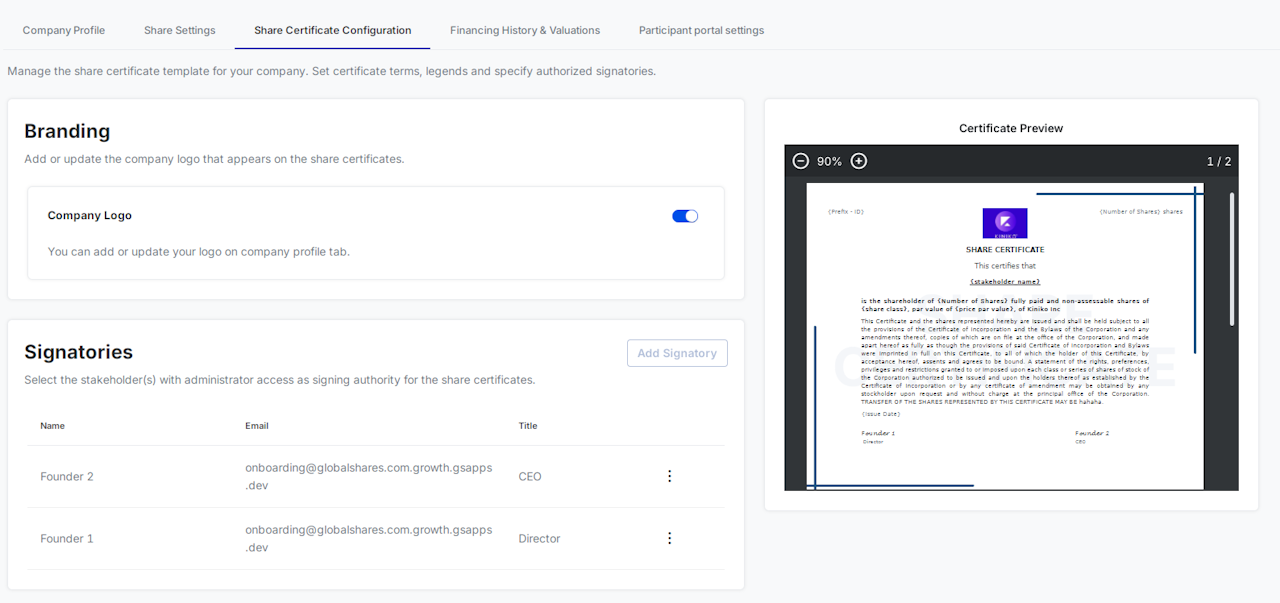
Task: Select the Founder 1 signatory row name
Action: pos(67,539)
